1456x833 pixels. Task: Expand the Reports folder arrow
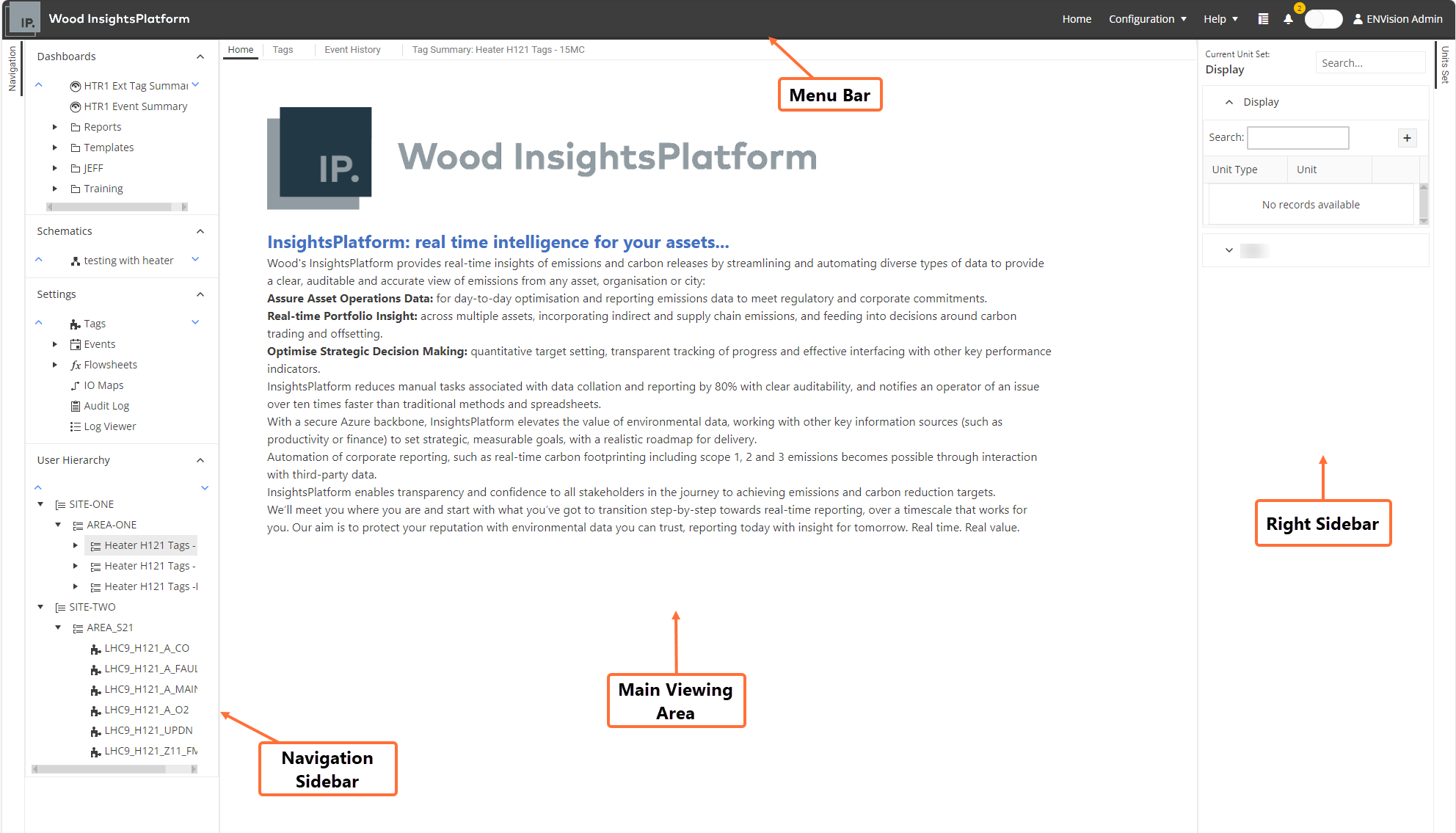pos(55,127)
